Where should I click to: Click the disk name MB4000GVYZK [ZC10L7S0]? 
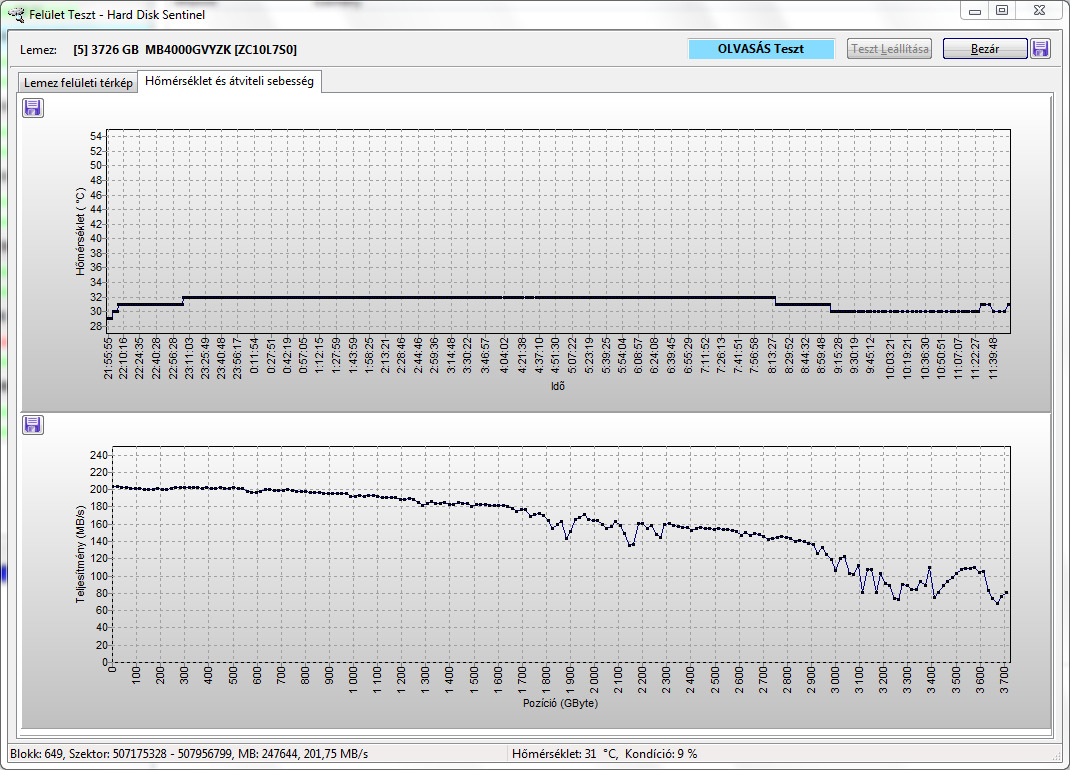pyautogui.click(x=221, y=49)
